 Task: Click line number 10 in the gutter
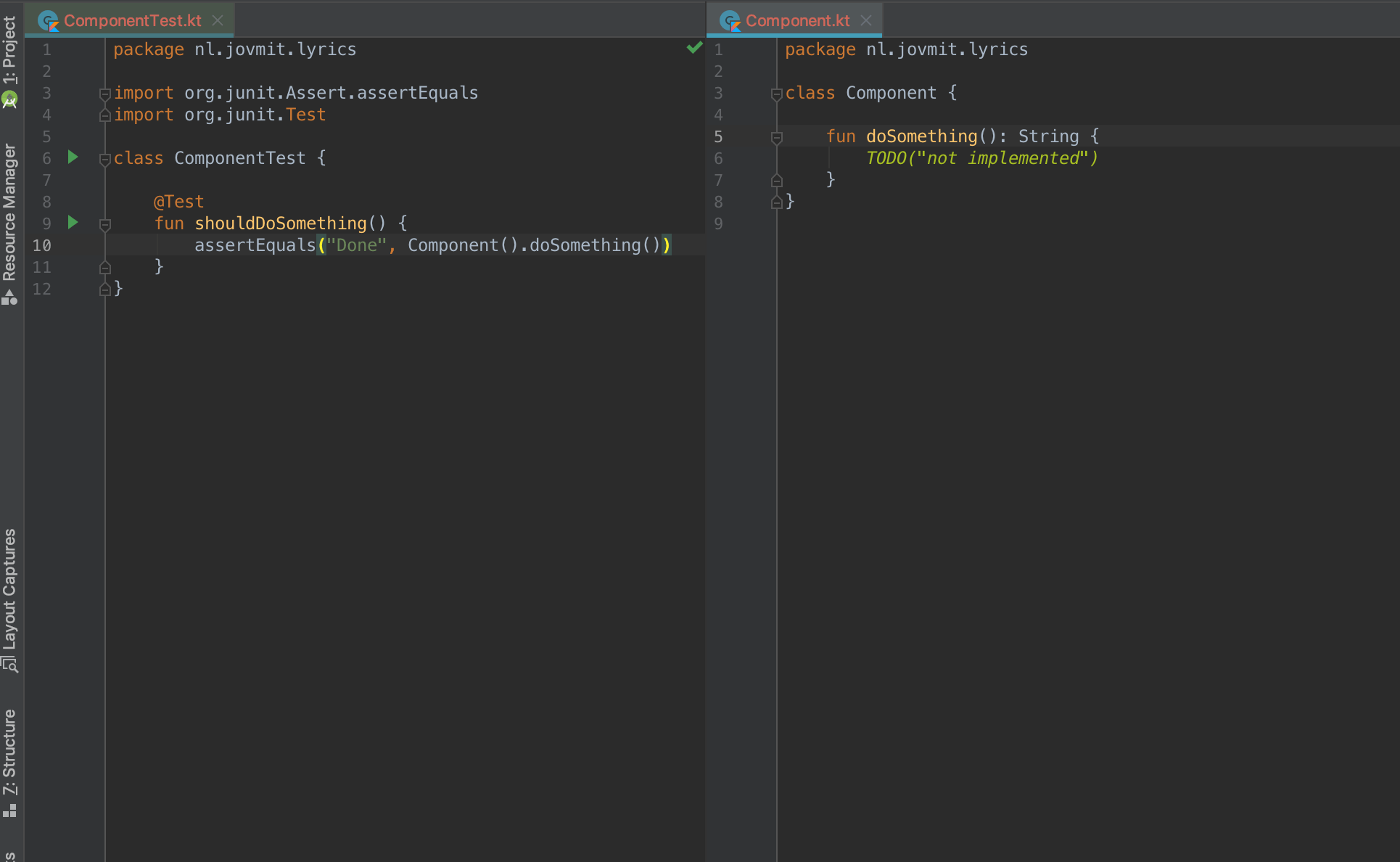41,245
